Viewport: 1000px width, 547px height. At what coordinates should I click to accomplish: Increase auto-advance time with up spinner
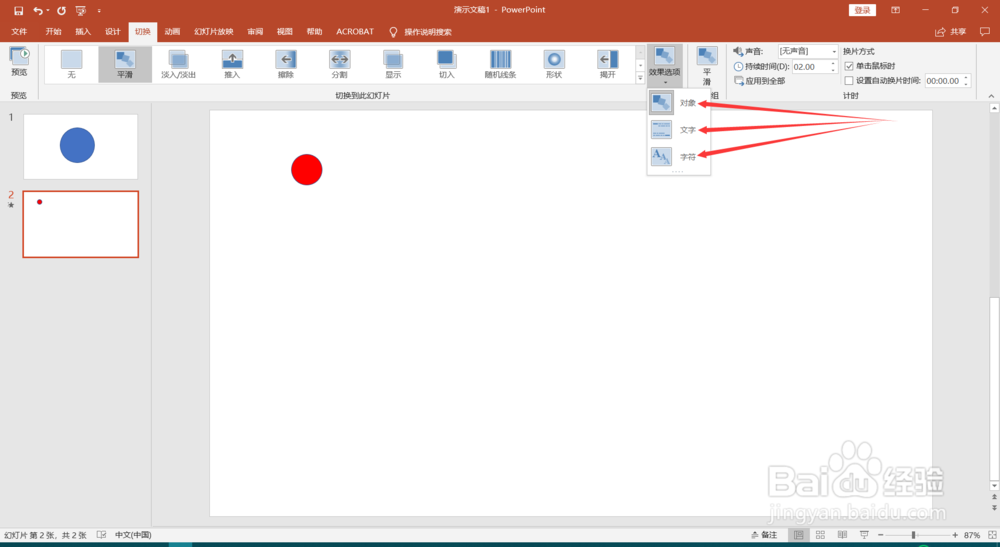966,78
